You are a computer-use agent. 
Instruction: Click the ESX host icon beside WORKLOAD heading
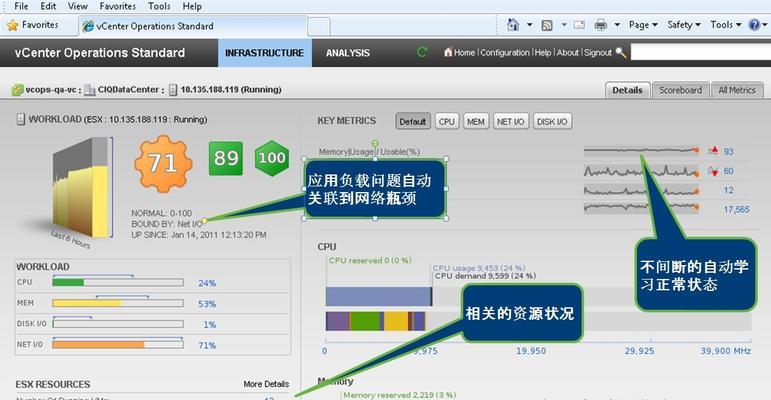pyautogui.click(x=20, y=119)
